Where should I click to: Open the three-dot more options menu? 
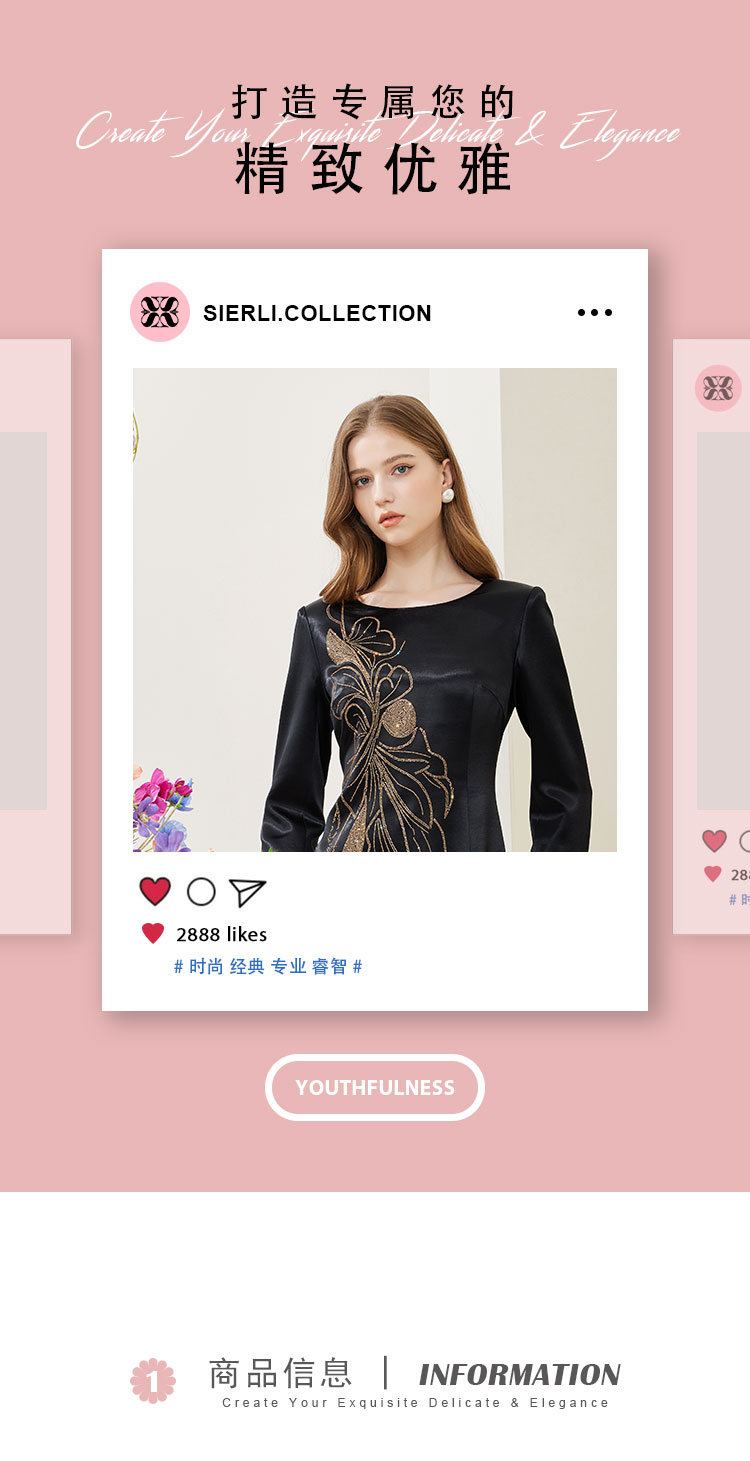tap(595, 313)
